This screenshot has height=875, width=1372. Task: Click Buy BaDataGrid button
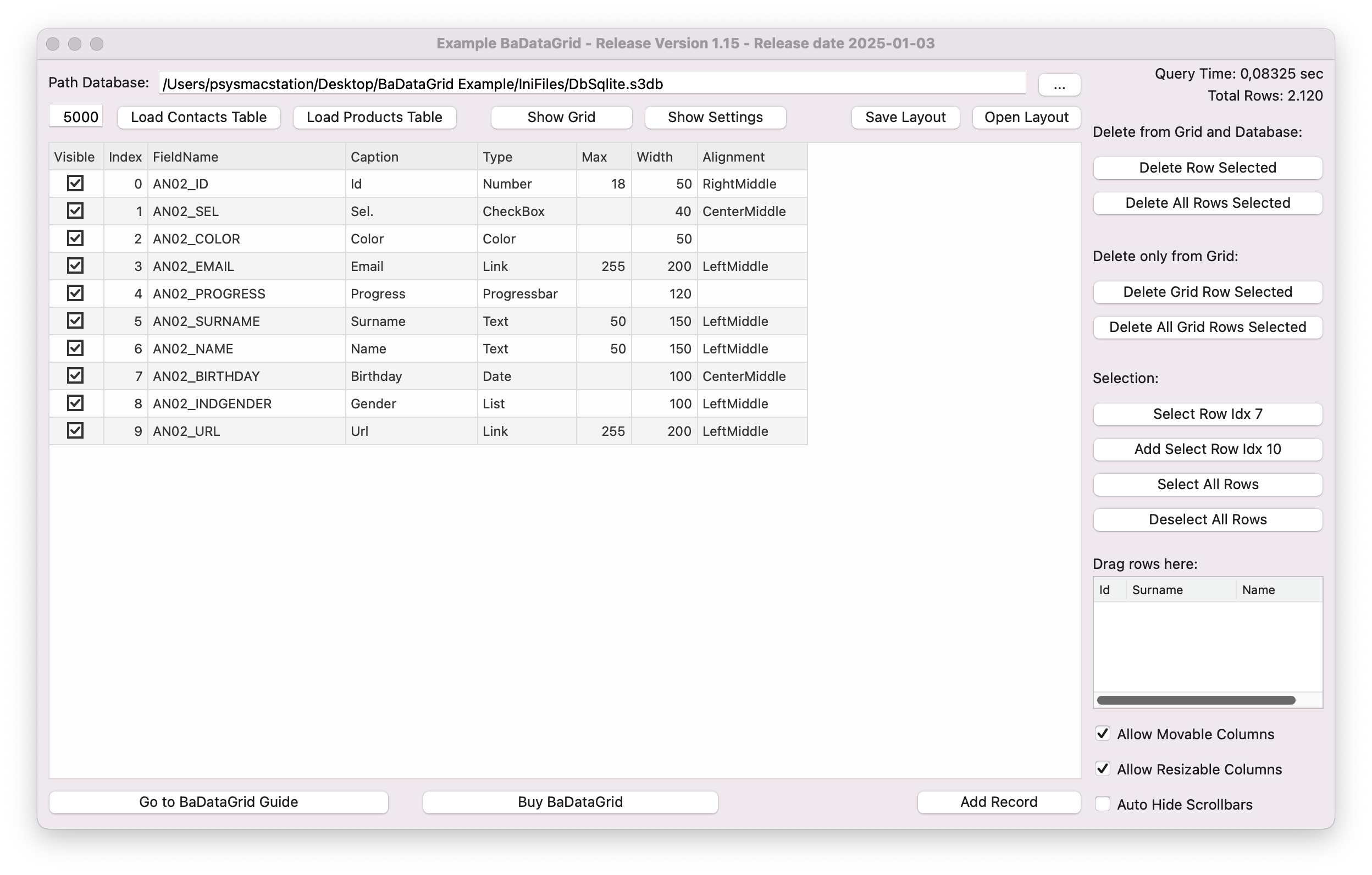click(571, 802)
